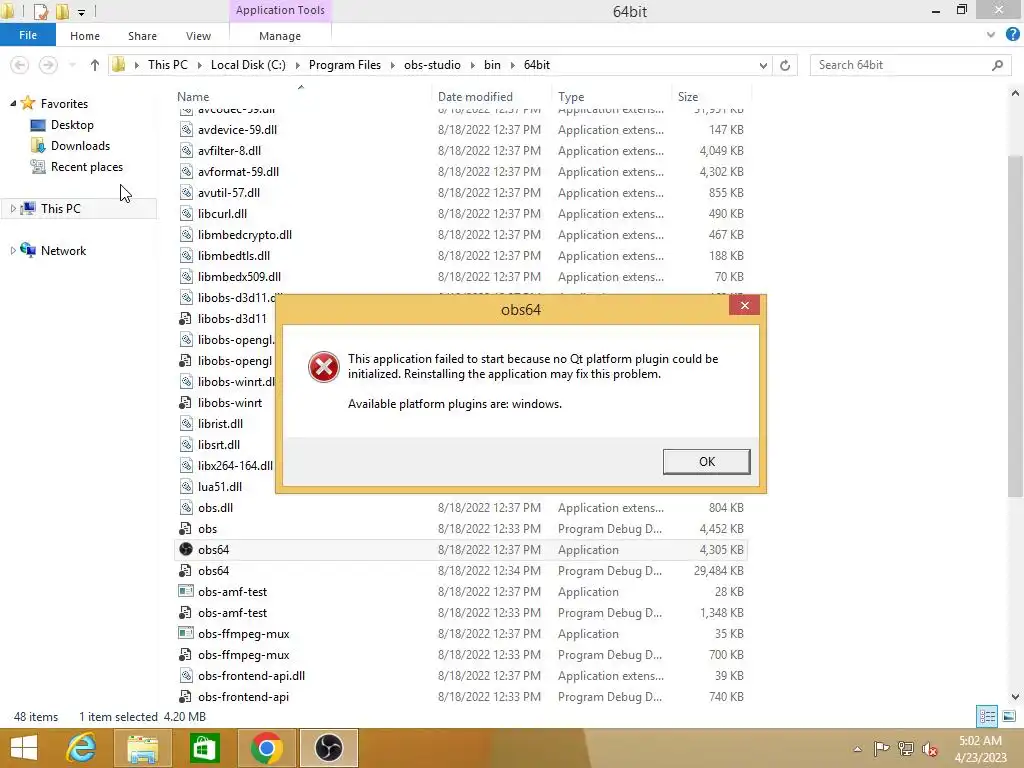
Task: Click Local Disk (C:) in breadcrumb
Action: [x=248, y=65]
